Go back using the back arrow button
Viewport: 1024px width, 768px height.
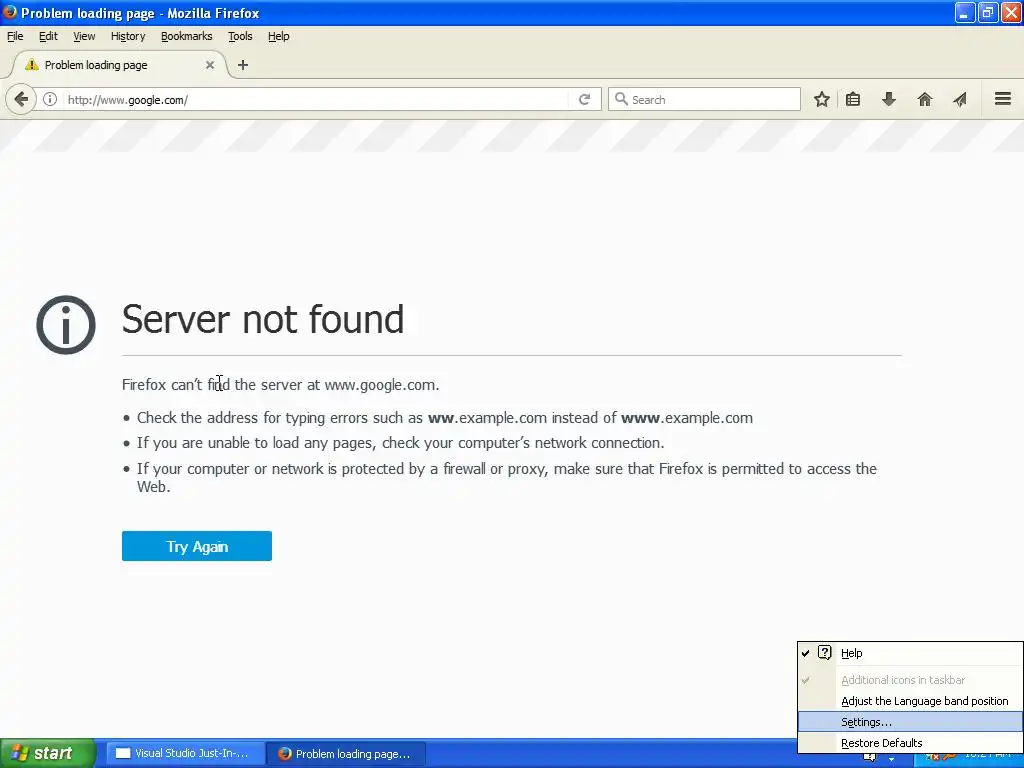click(20, 99)
